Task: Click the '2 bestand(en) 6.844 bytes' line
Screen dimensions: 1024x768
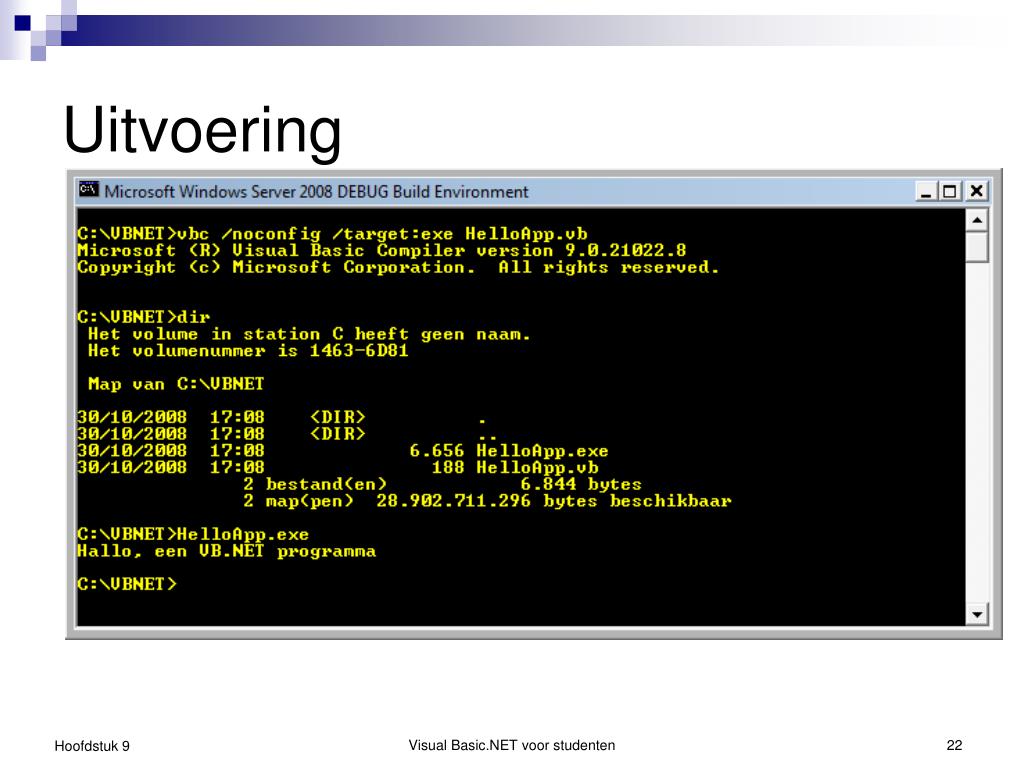Action: 442,484
